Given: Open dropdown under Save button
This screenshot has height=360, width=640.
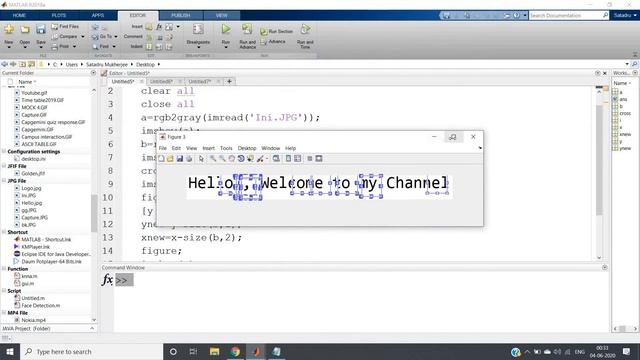Looking at the screenshot, I should 41,47.
